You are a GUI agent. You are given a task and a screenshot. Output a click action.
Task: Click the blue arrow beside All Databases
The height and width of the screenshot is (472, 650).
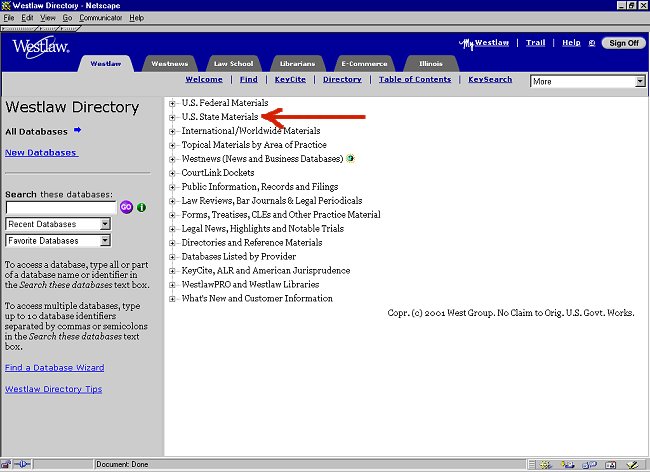click(x=77, y=130)
